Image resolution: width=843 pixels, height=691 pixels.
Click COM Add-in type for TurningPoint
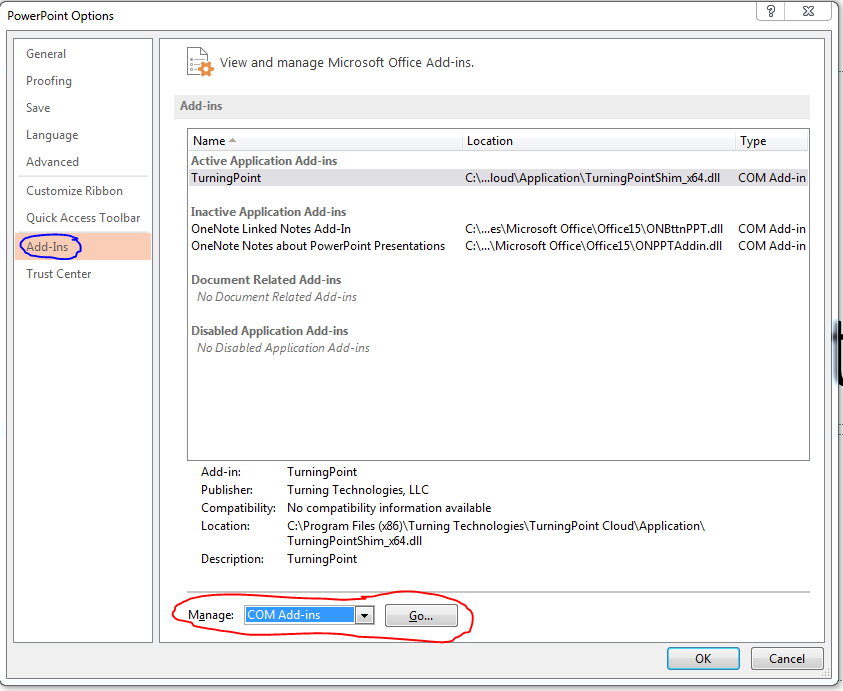pos(771,177)
